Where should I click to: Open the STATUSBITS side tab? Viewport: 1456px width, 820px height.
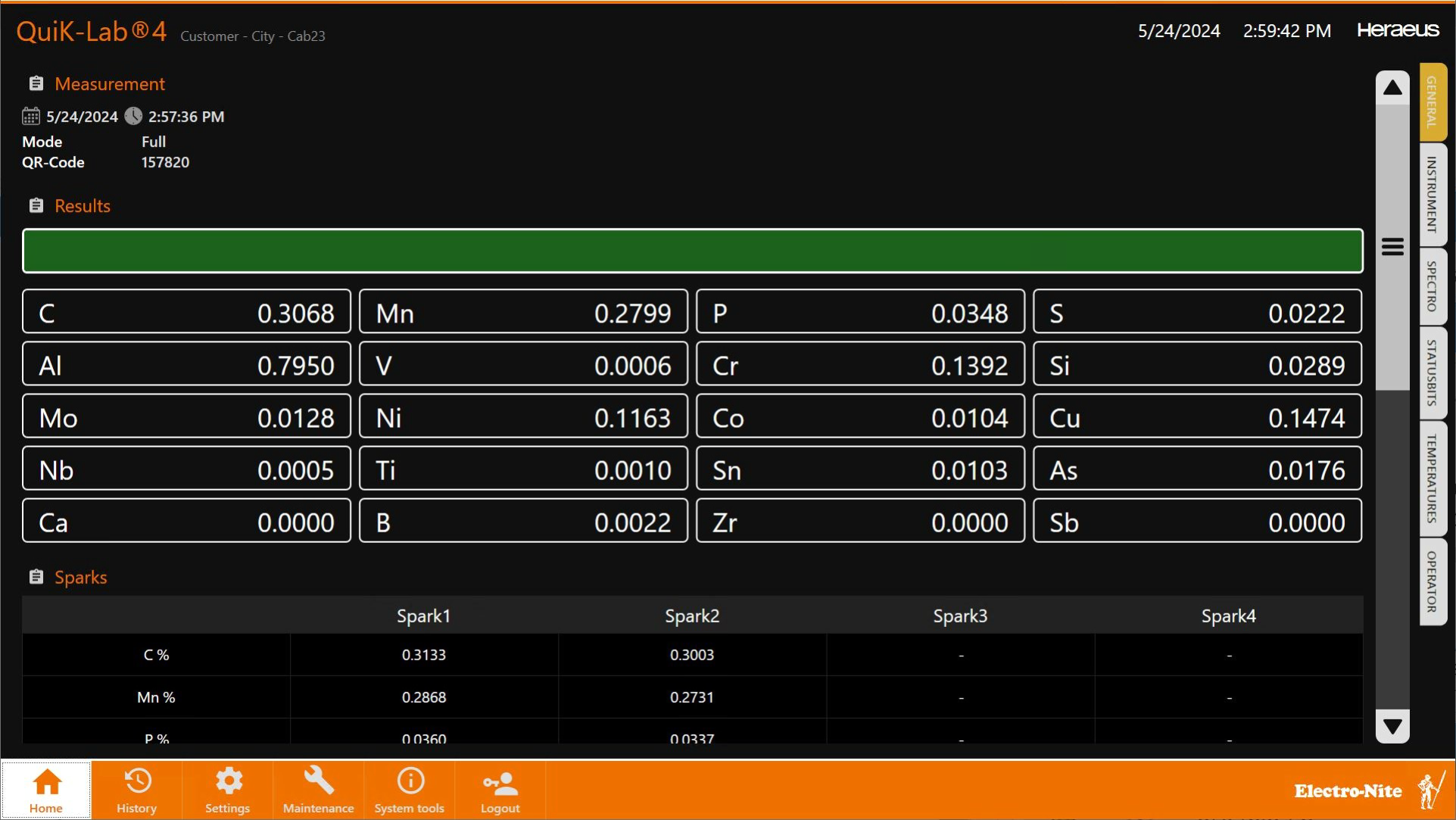pos(1432,373)
